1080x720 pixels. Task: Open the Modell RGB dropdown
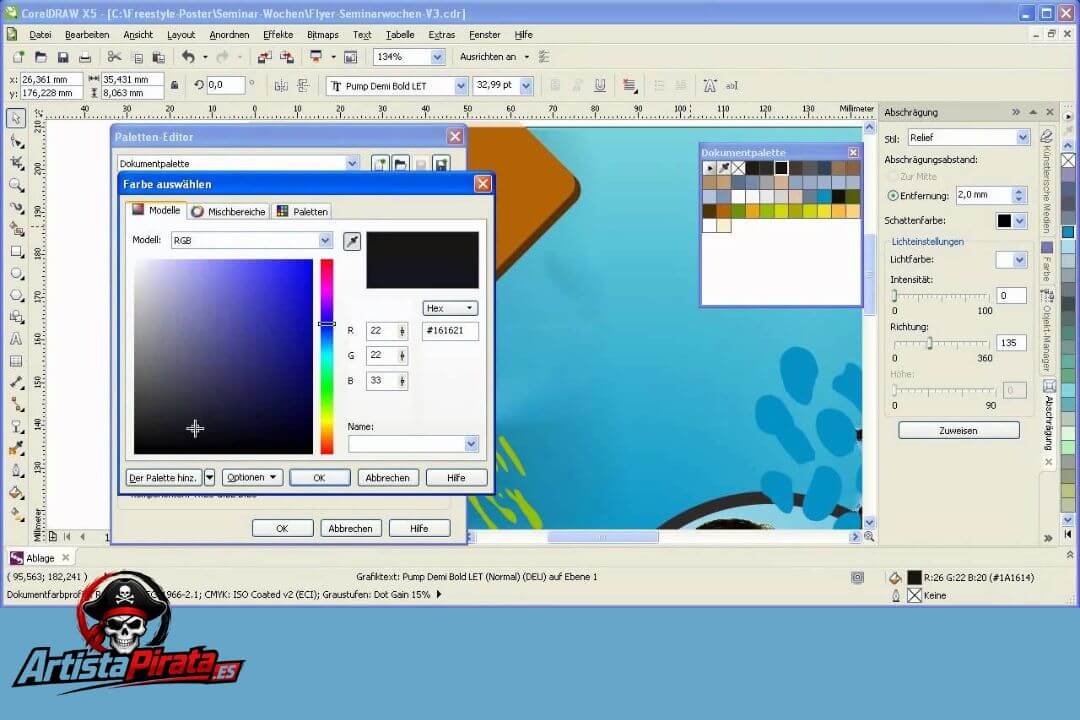pos(325,240)
